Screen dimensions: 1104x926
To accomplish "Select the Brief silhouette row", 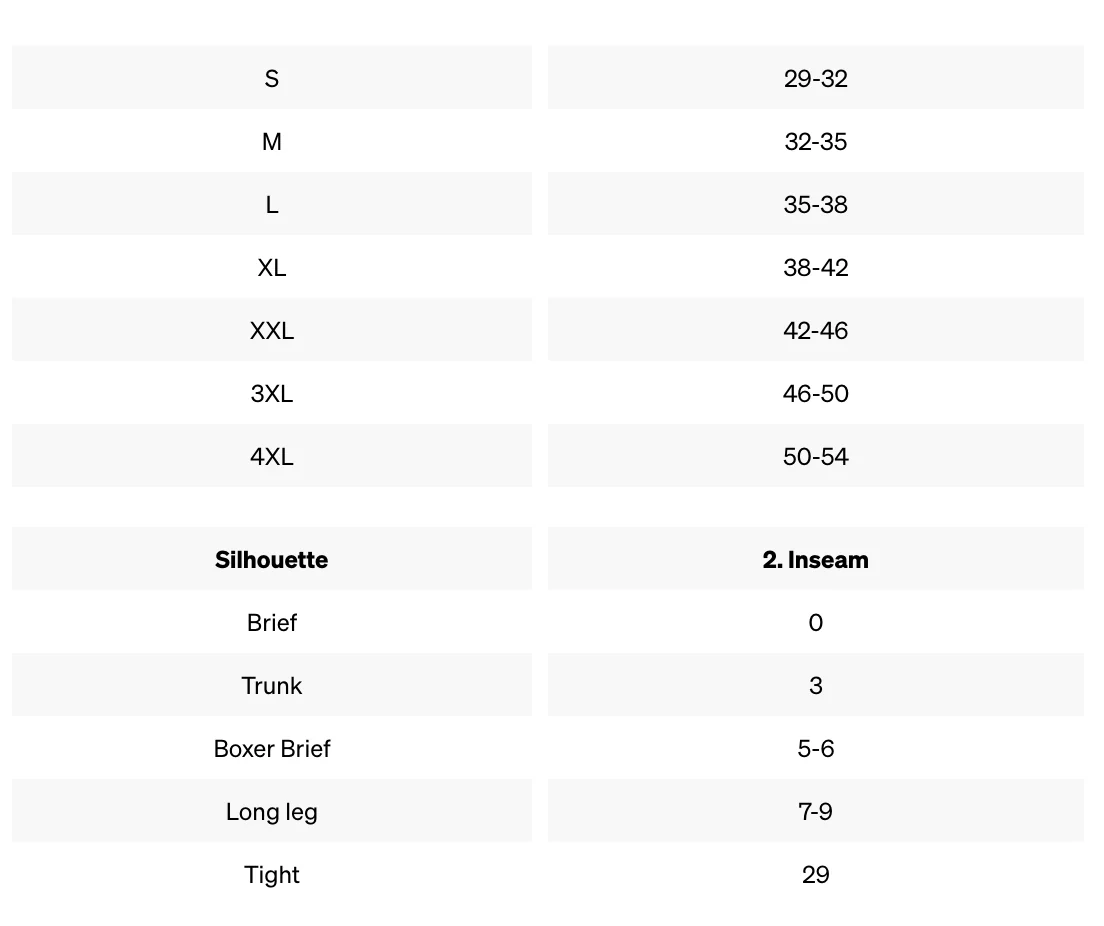I will (x=272, y=622).
